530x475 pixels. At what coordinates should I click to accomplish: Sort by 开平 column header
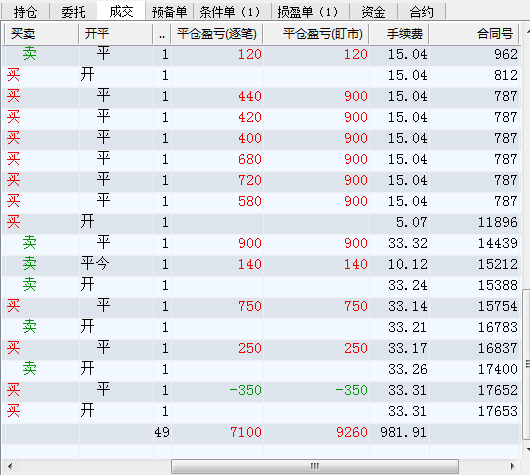116,33
